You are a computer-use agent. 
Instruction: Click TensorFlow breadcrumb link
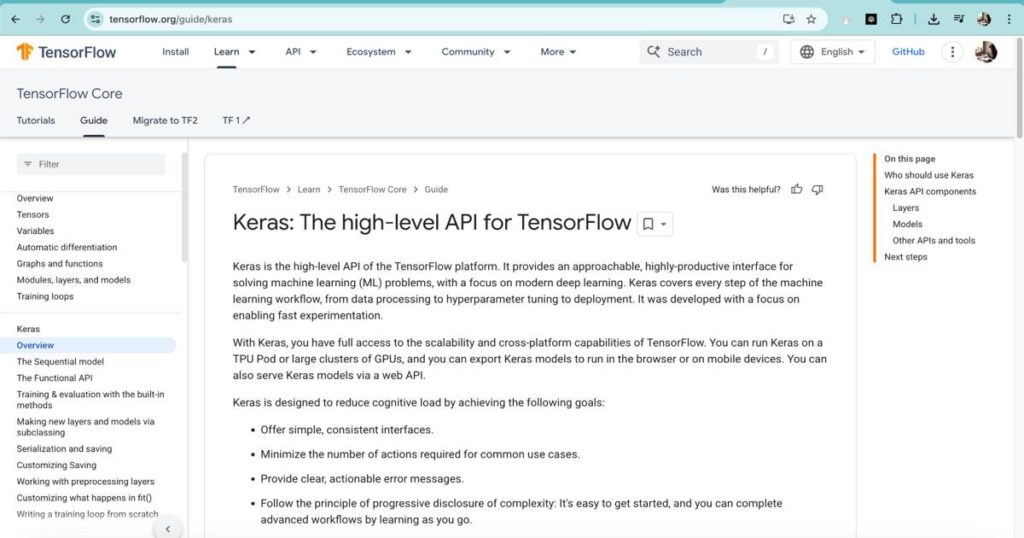pyautogui.click(x=256, y=189)
